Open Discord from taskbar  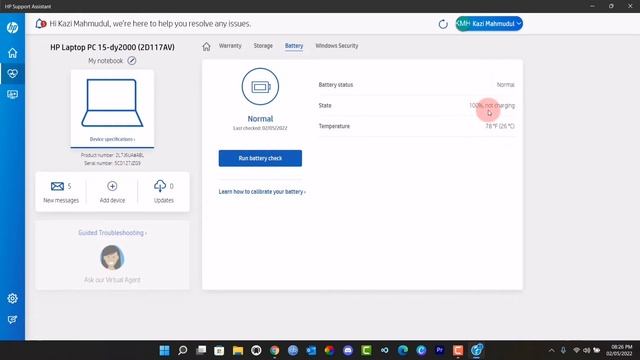[x=348, y=350]
